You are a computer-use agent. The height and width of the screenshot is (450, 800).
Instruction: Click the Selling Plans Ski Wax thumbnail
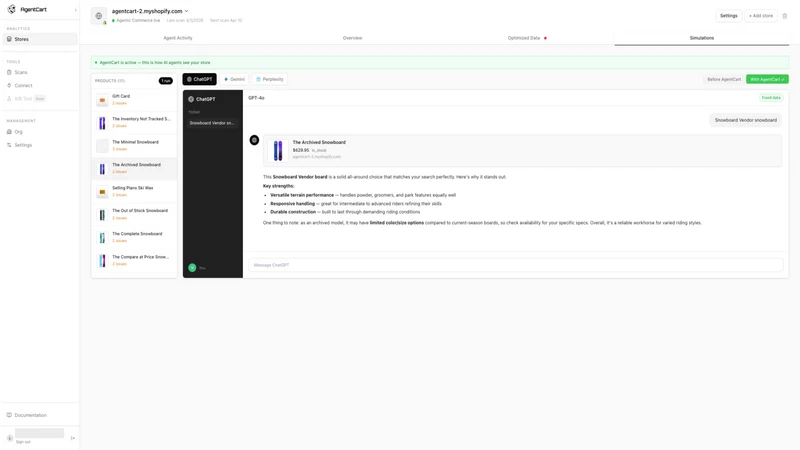click(102, 192)
